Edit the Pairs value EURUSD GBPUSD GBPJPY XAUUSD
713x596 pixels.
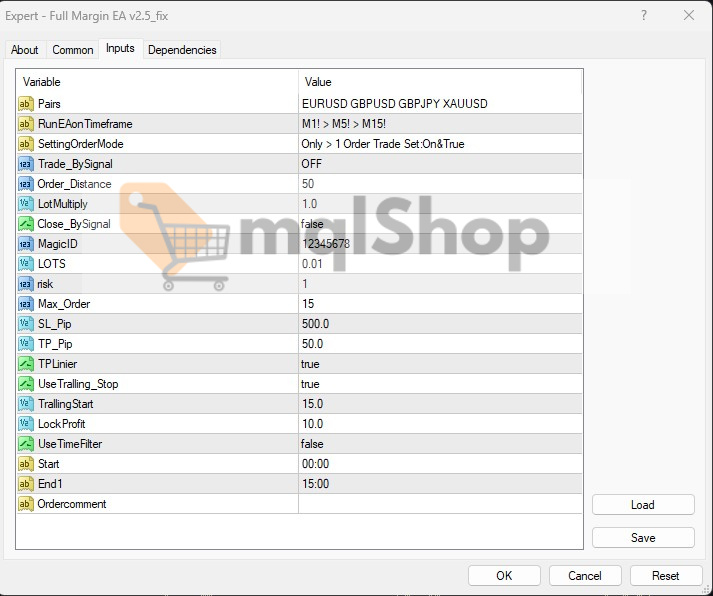click(x=440, y=104)
